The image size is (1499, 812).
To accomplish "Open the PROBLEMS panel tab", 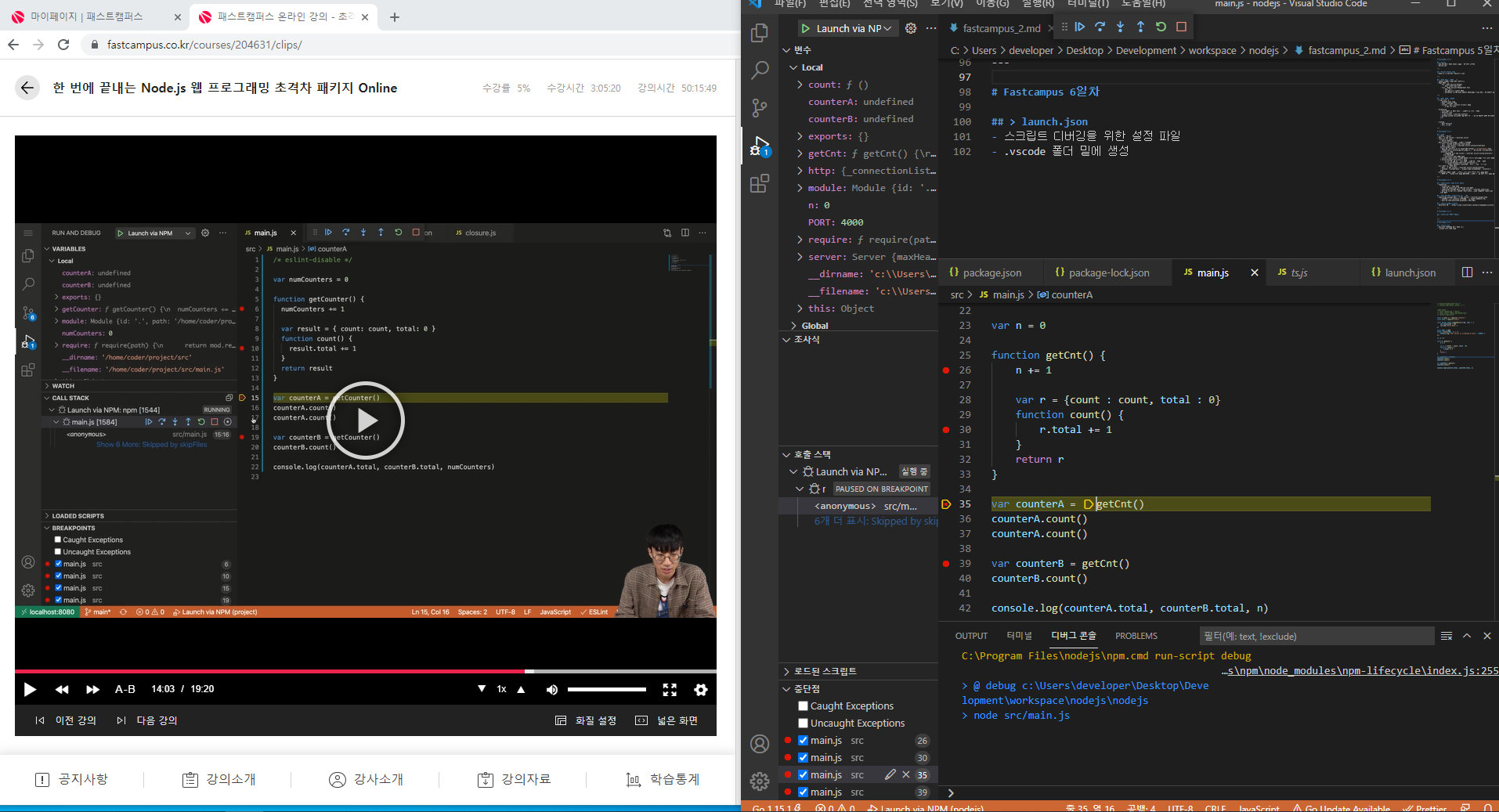I will pos(1136,636).
